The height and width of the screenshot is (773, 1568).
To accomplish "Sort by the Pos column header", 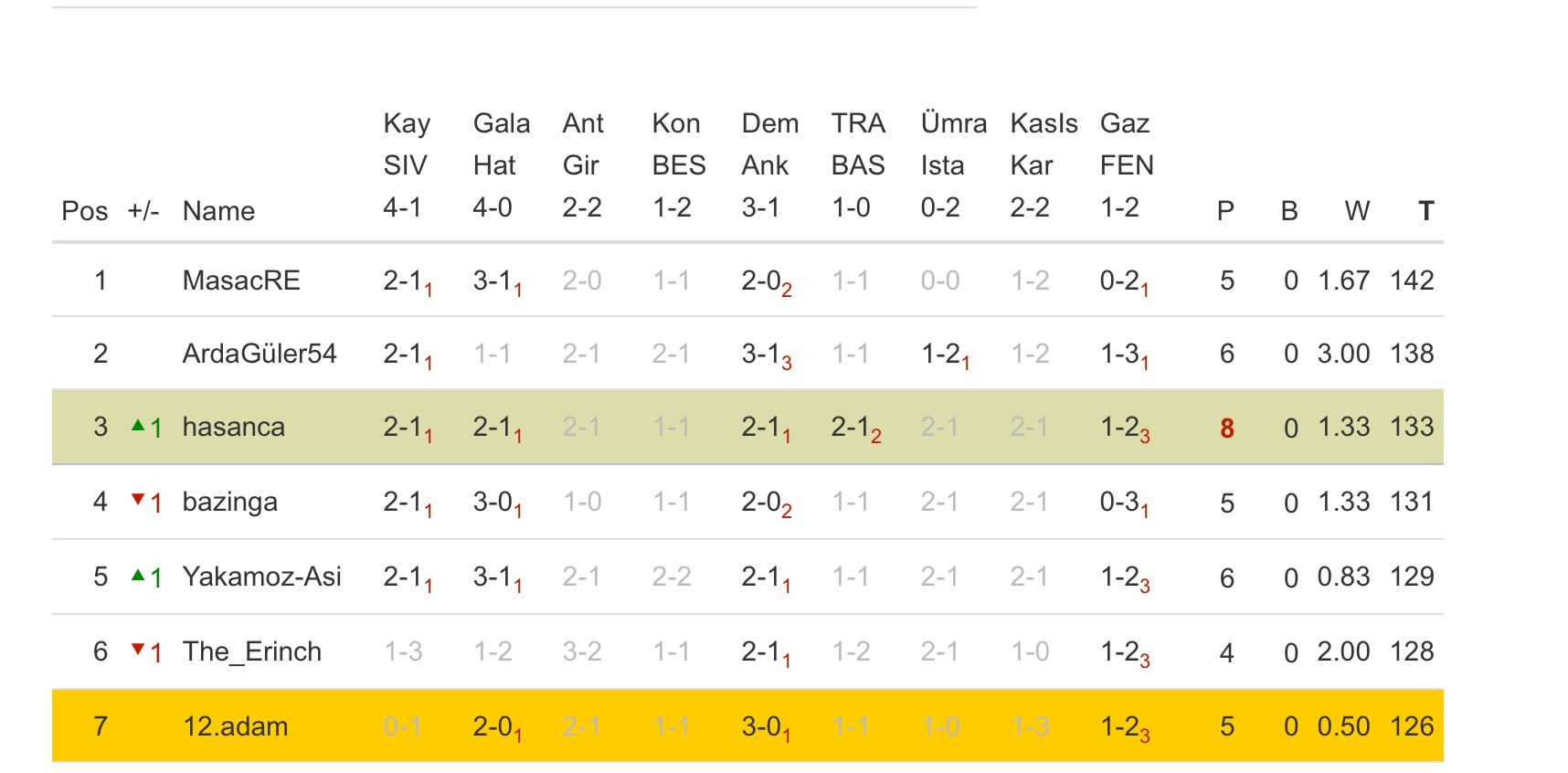I will [x=84, y=211].
